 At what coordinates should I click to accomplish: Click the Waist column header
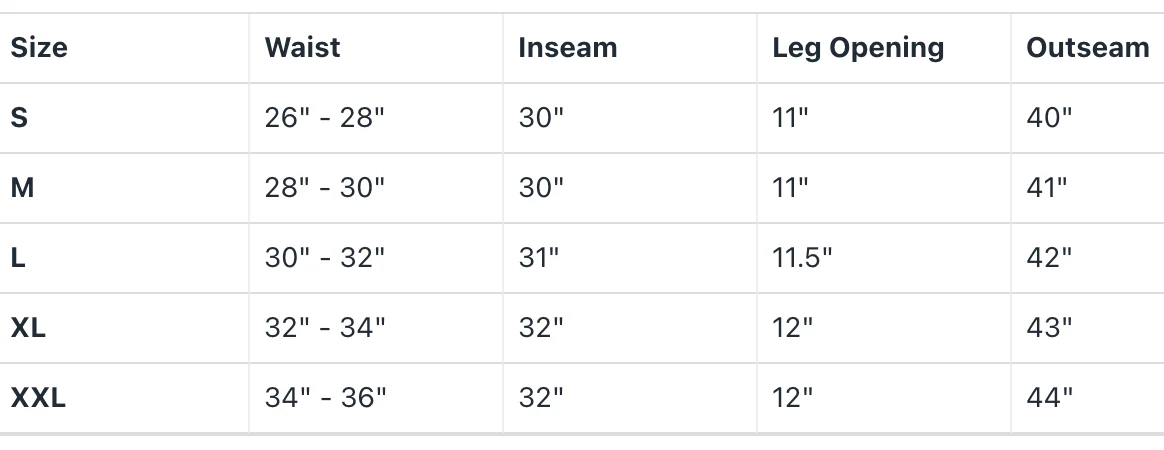click(302, 48)
